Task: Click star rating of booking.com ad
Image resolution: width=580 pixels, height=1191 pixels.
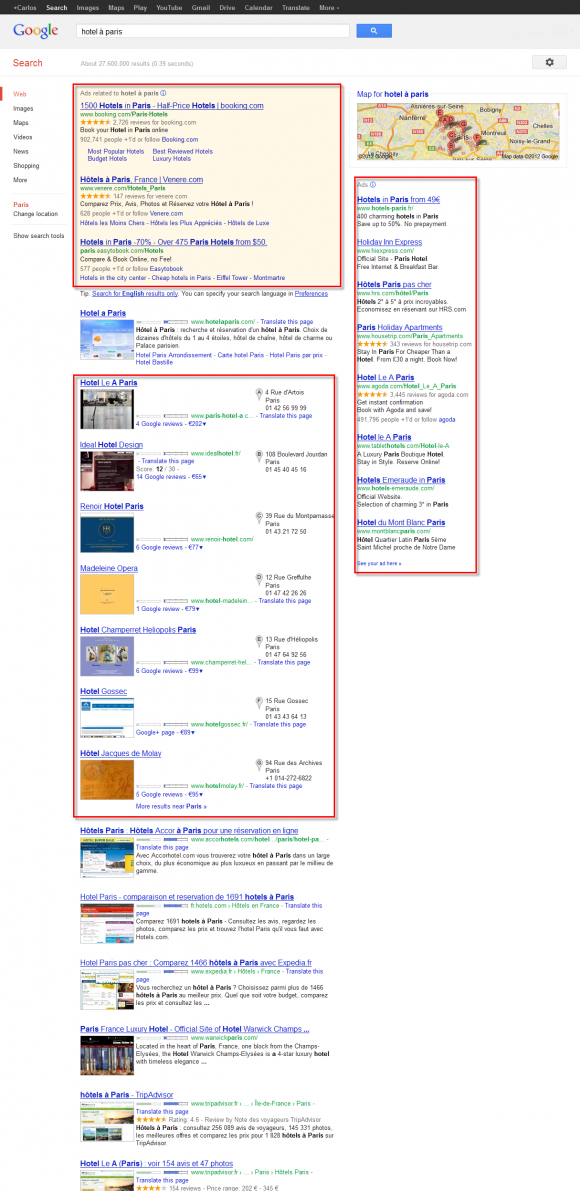Action: click(x=95, y=122)
